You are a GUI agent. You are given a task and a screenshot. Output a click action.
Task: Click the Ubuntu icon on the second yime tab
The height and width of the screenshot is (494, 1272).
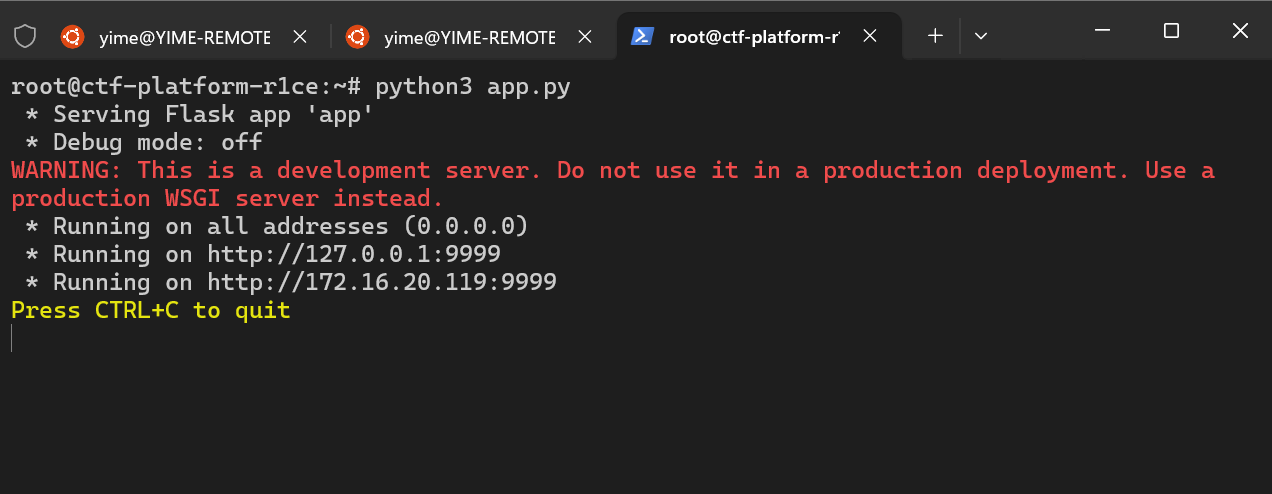(x=357, y=37)
